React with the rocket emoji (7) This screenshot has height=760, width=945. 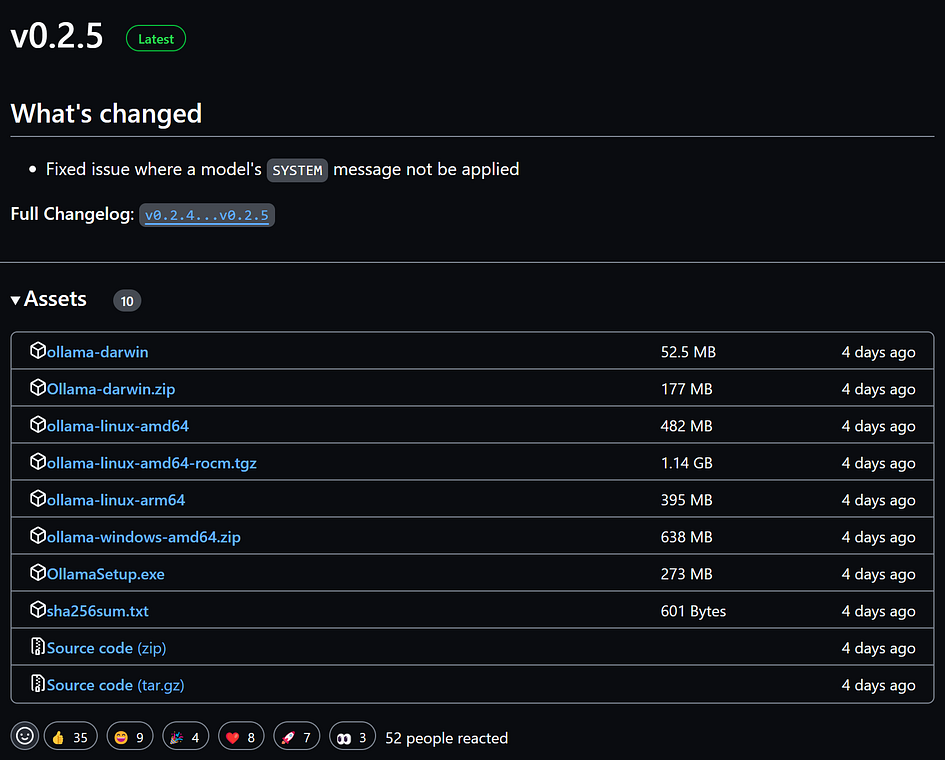[297, 736]
